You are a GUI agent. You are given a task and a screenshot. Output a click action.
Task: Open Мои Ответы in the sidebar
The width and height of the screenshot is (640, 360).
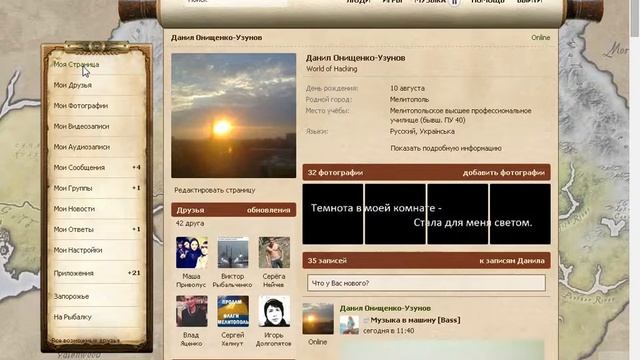click(73, 229)
